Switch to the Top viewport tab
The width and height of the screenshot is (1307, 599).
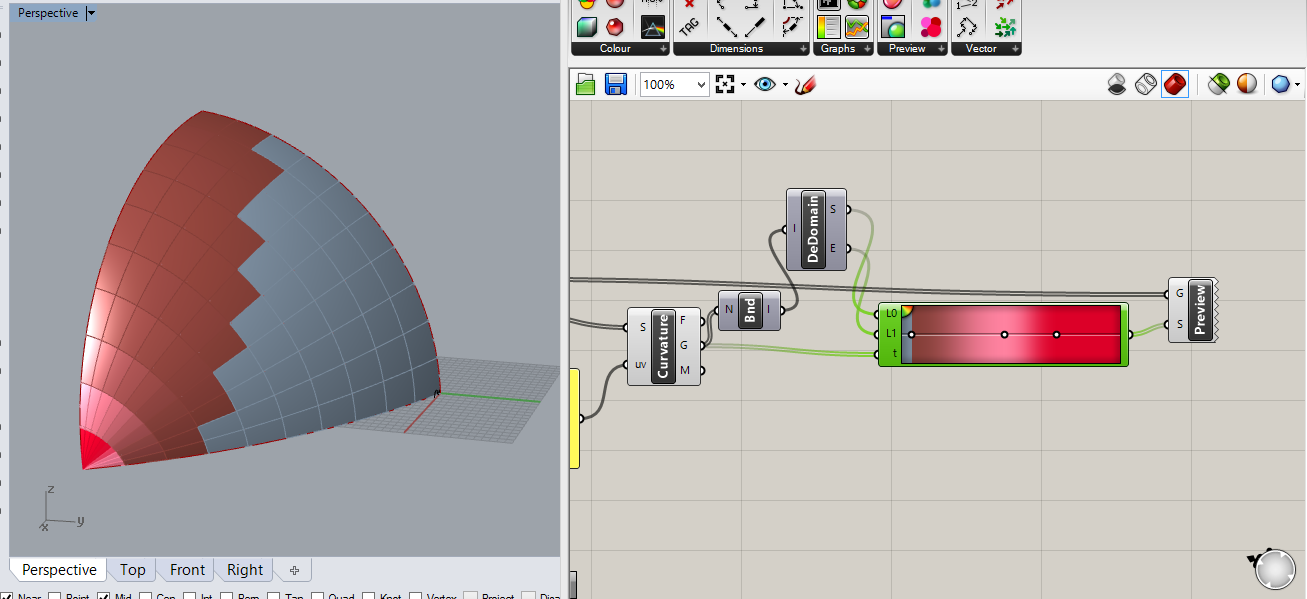(132, 569)
